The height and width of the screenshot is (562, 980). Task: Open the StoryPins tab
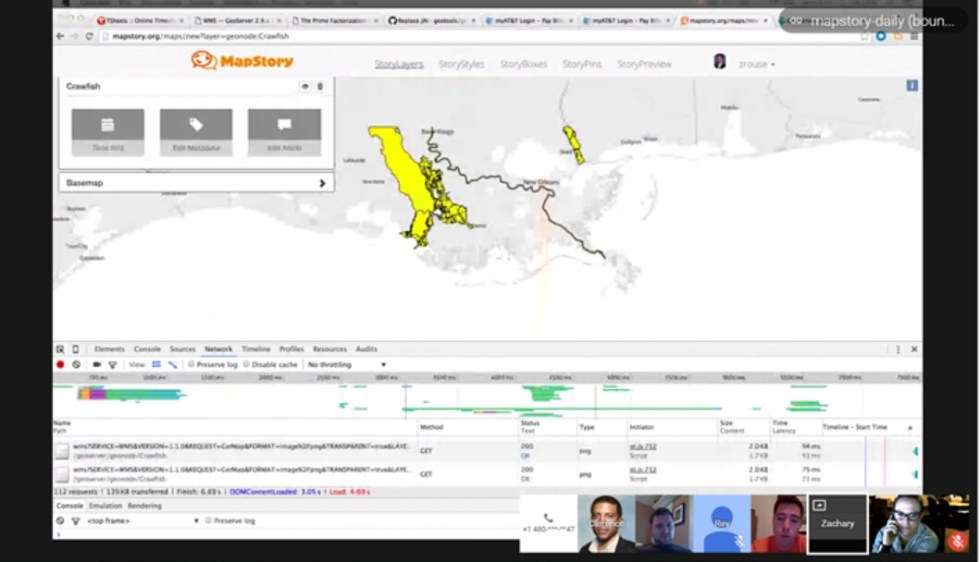click(581, 64)
